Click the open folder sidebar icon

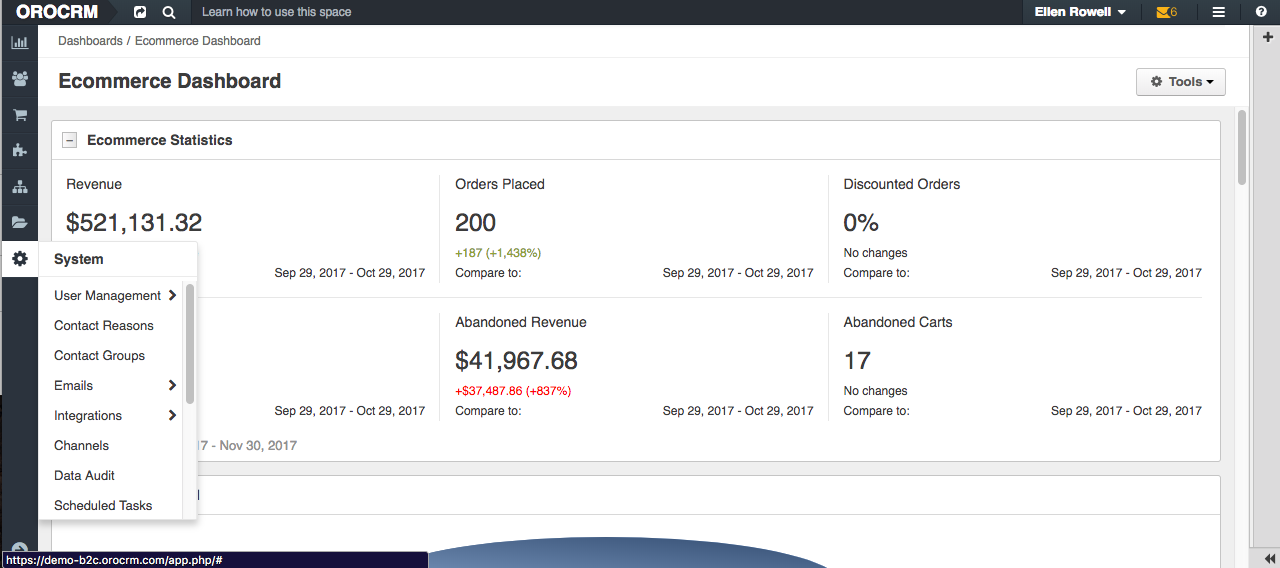[x=19, y=223]
